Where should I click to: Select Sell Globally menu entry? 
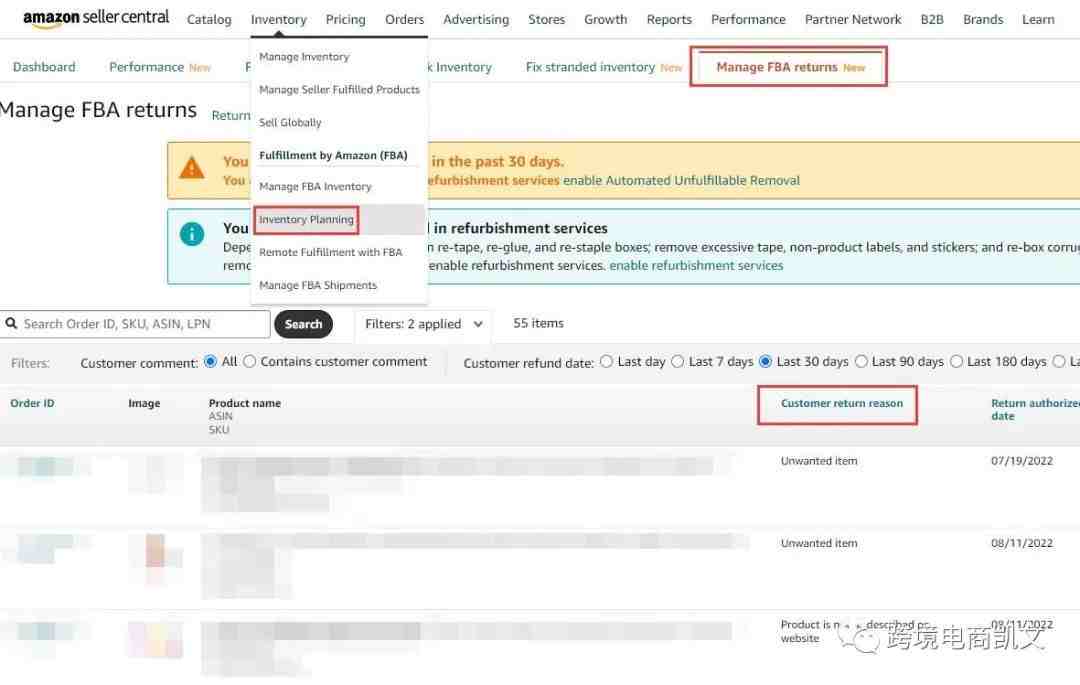click(x=290, y=123)
